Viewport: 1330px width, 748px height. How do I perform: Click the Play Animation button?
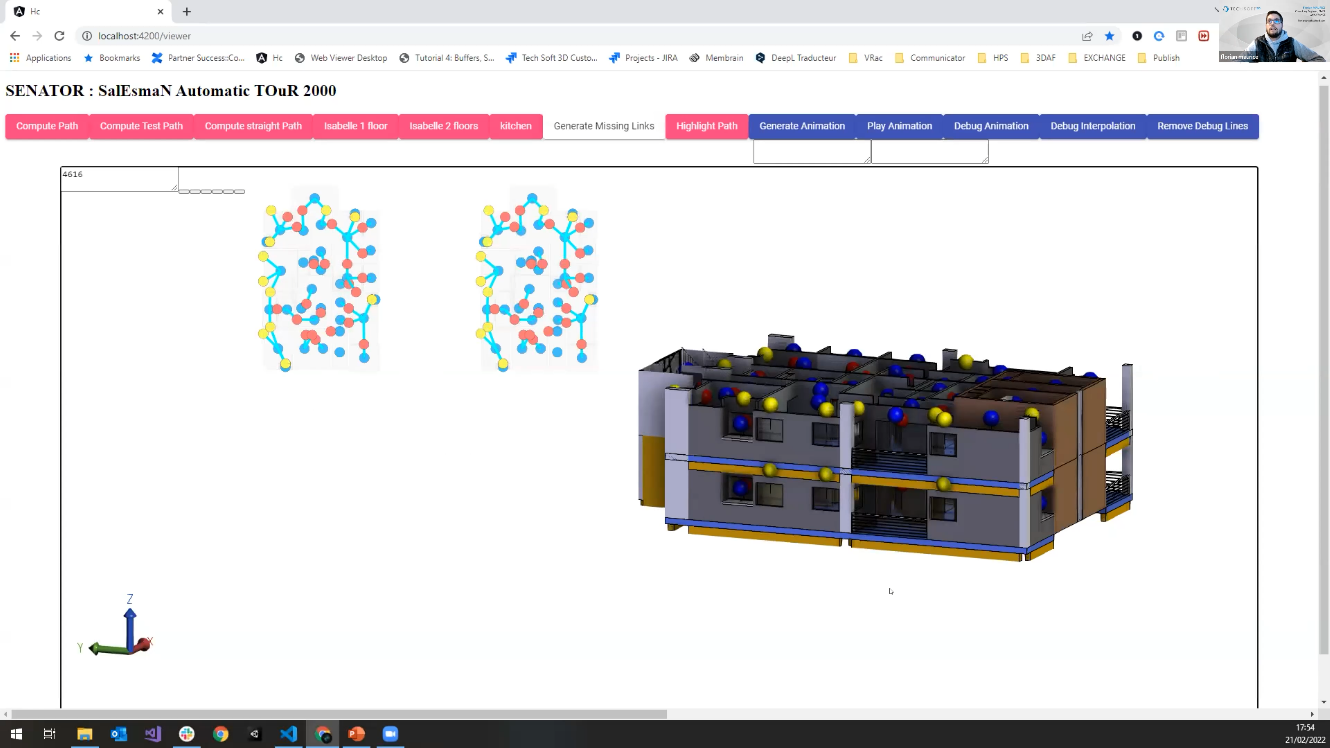899,126
